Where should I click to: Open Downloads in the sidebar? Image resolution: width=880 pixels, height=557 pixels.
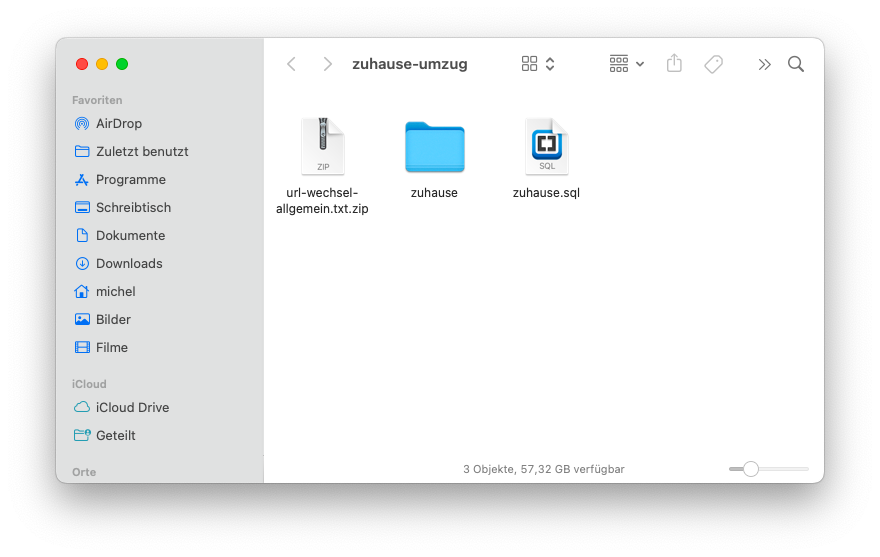point(128,264)
